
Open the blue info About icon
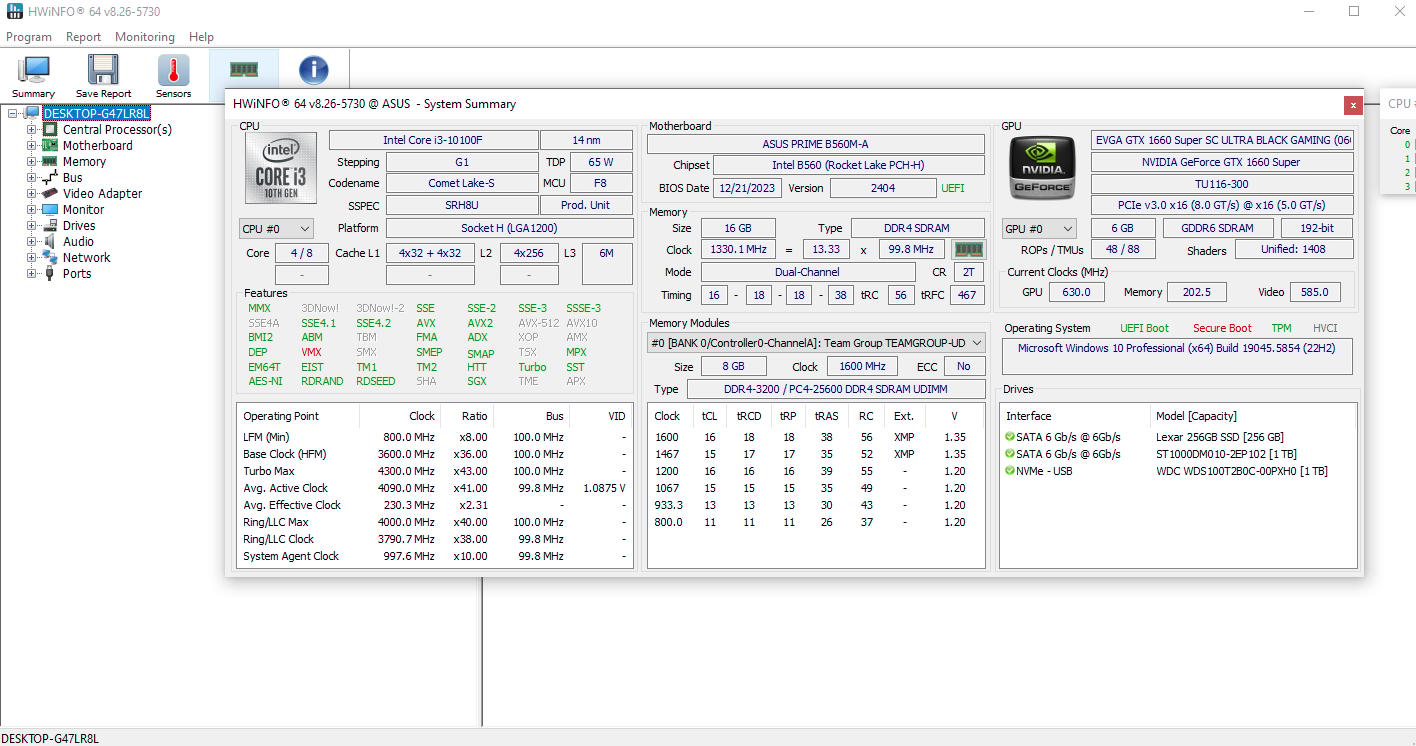tap(314, 69)
